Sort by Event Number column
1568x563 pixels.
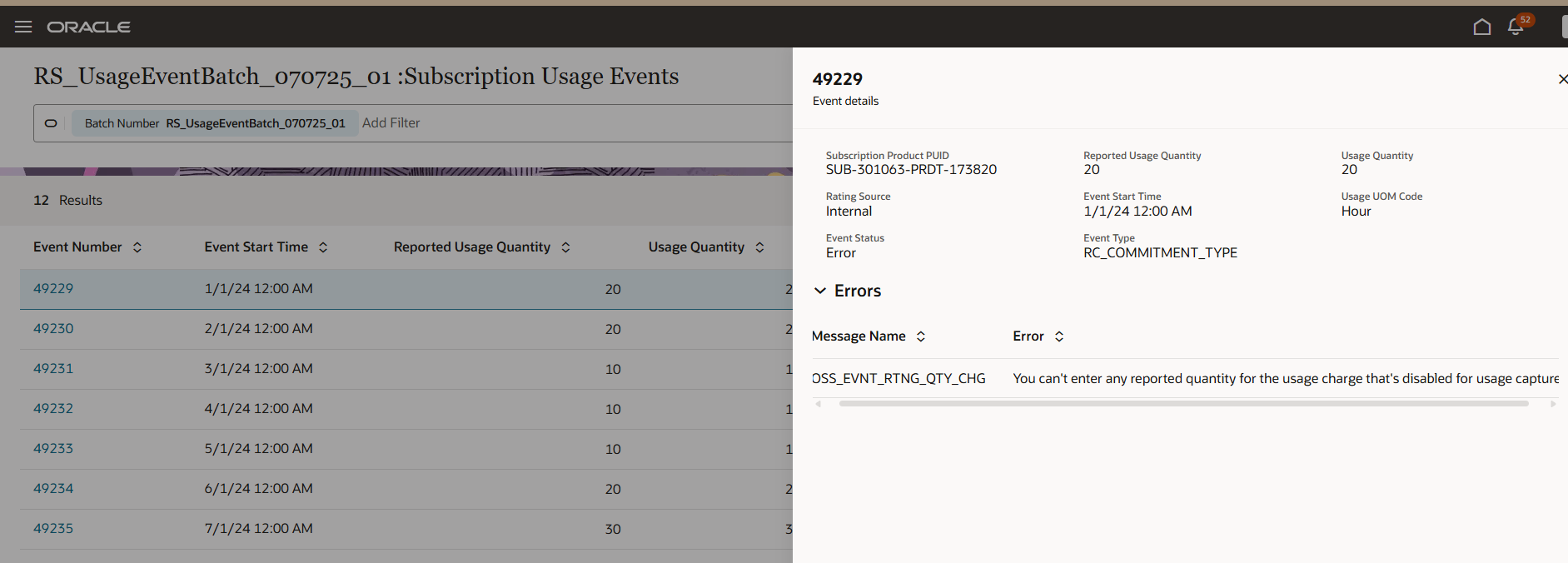137,247
